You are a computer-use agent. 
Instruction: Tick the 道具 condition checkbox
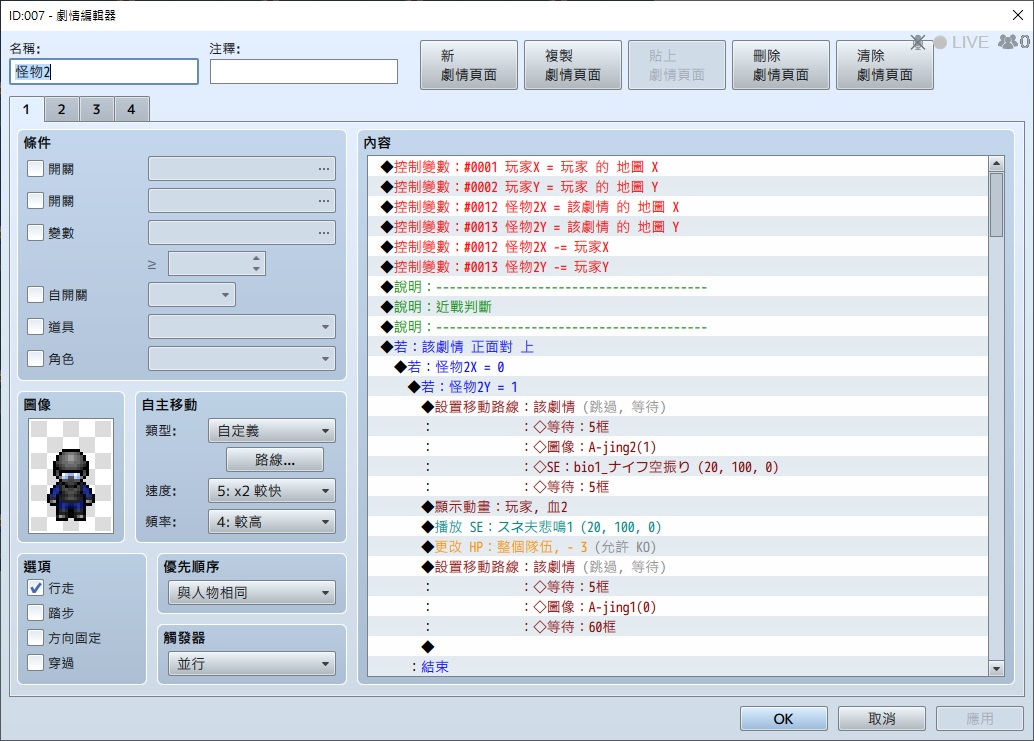coord(36,326)
